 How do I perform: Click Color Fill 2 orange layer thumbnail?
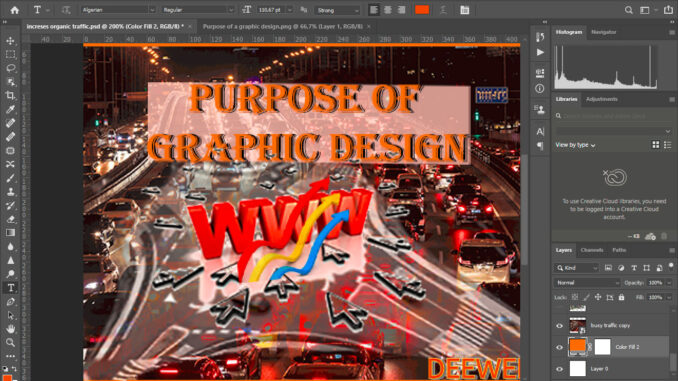tap(577, 347)
